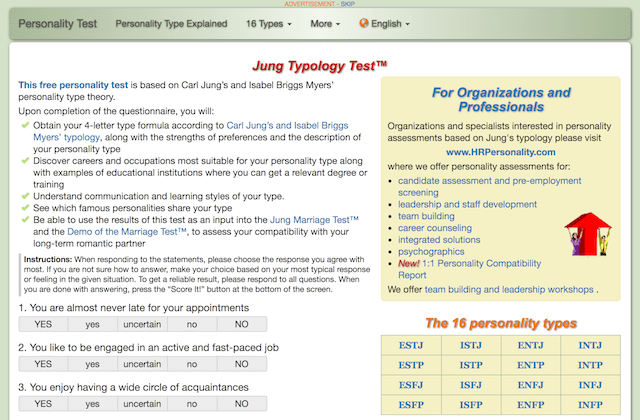Open the ISFP personality type
640x420 pixels.
point(471,405)
